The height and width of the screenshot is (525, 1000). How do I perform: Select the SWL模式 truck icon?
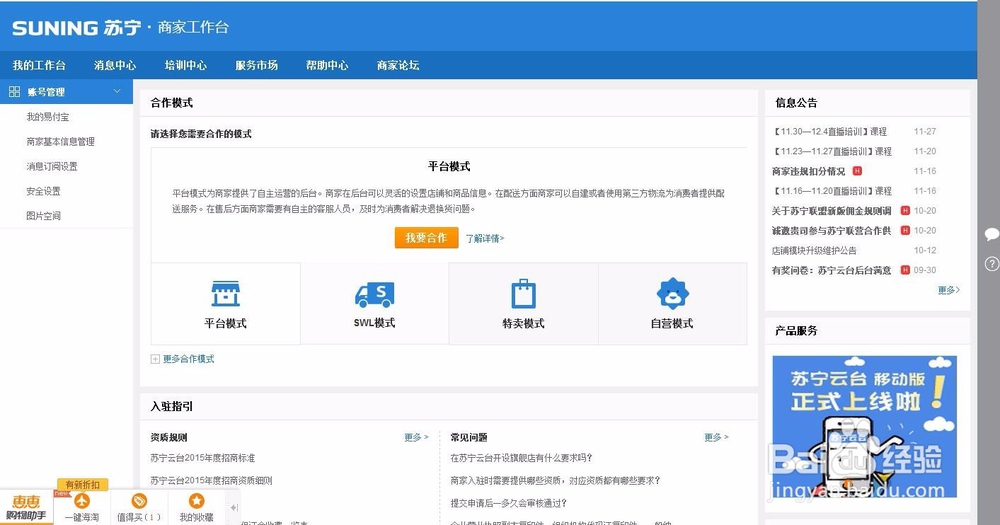pyautogui.click(x=374, y=294)
